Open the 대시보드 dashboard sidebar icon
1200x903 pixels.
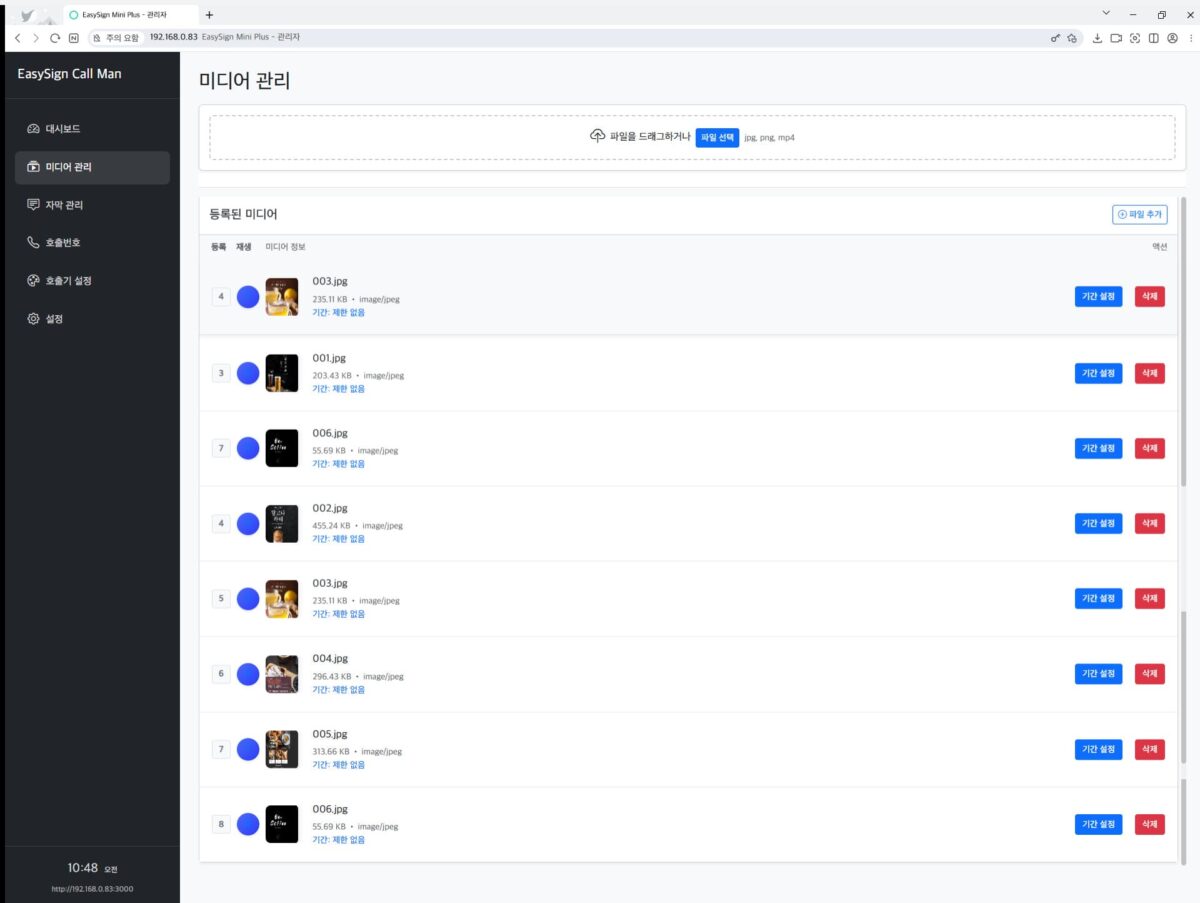tap(33, 129)
